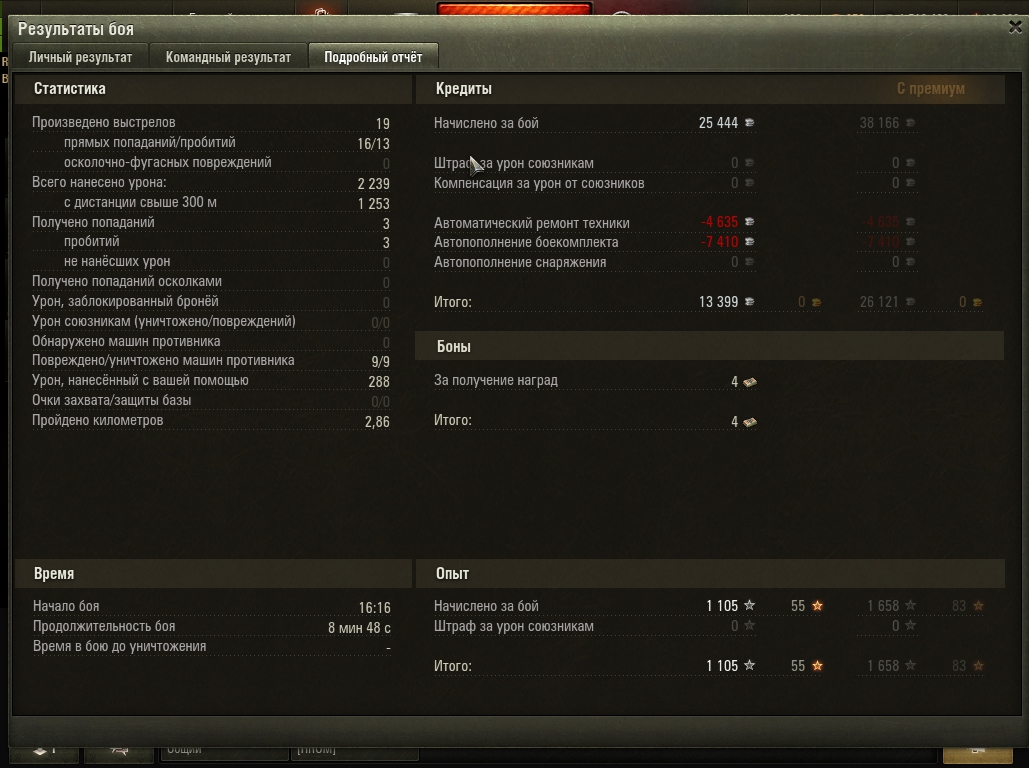Click orange free experience star beside 55
This screenshot has width=1029, height=768.
pos(817,606)
